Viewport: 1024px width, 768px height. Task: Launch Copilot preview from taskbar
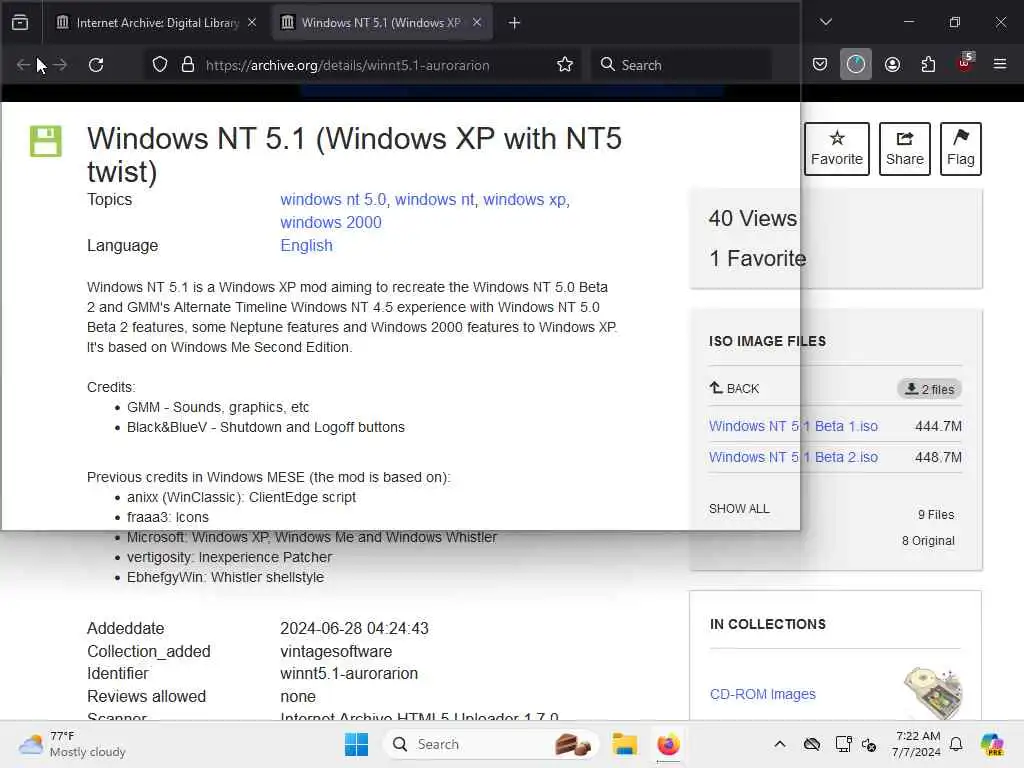[992, 744]
